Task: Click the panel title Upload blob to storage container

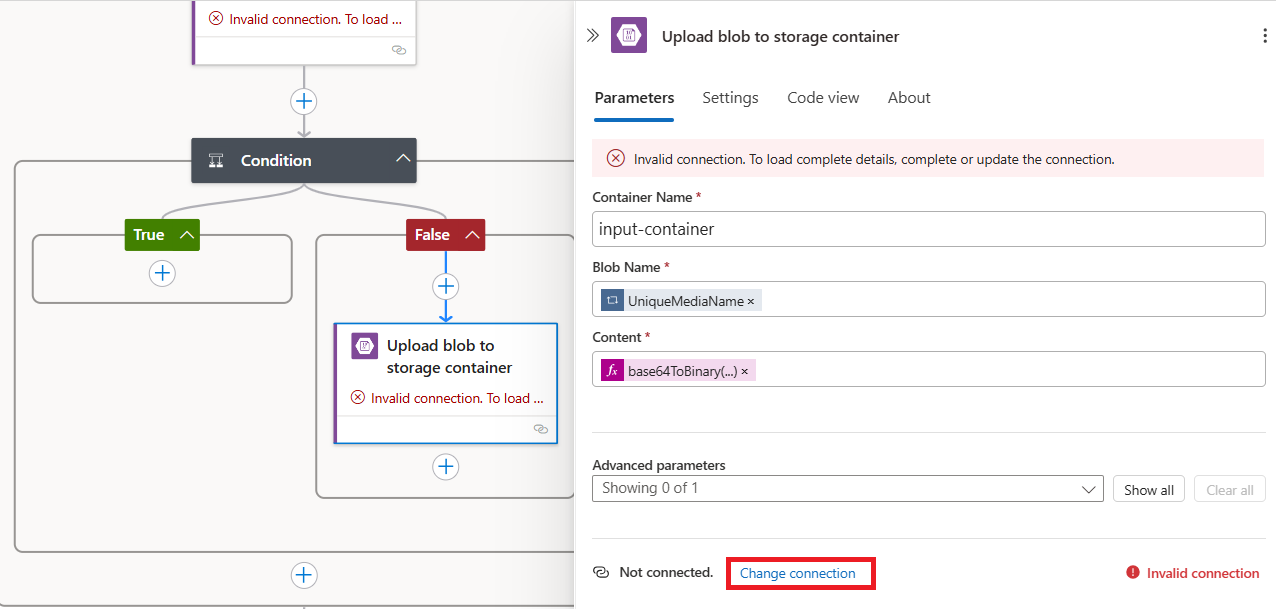Action: pyautogui.click(x=780, y=37)
